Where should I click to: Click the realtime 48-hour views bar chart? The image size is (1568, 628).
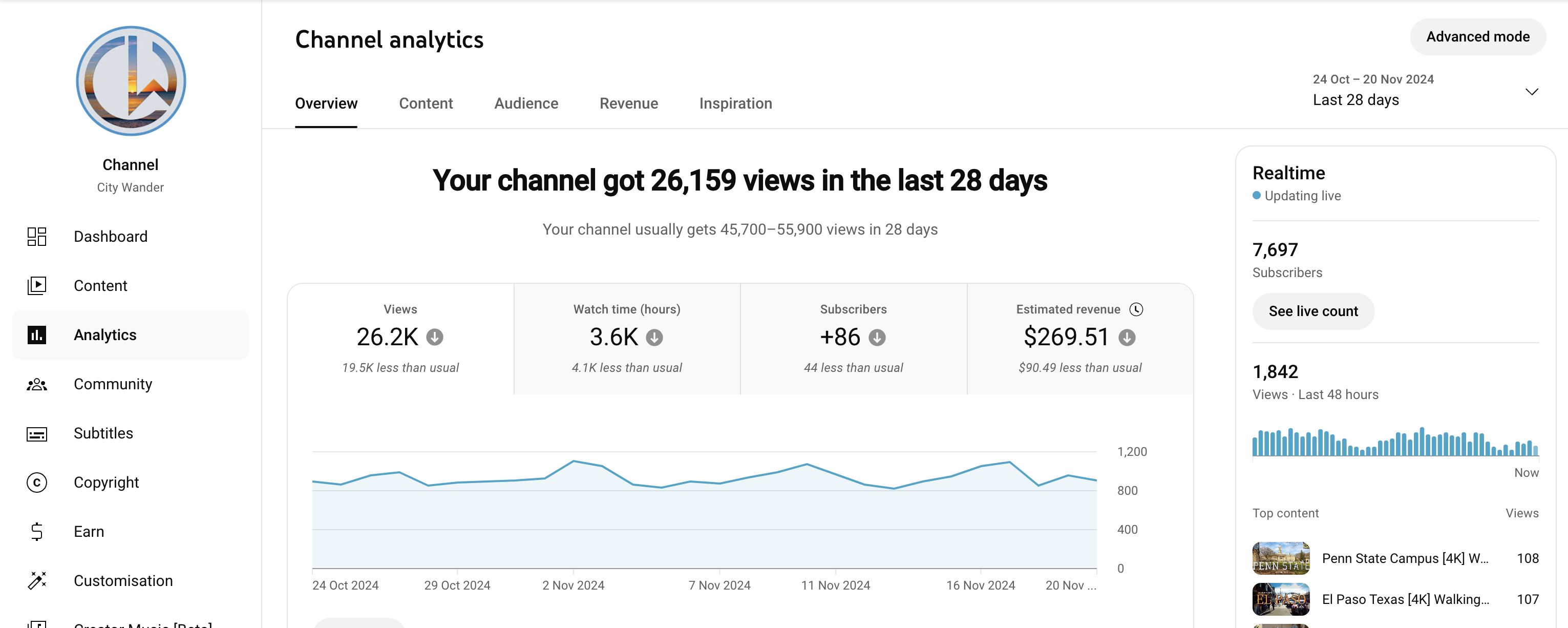point(1395,441)
